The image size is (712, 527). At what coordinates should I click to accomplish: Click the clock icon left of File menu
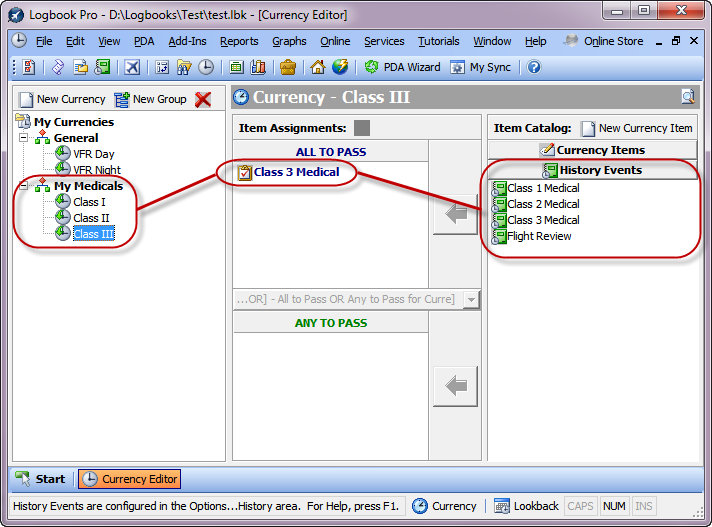click(19, 40)
